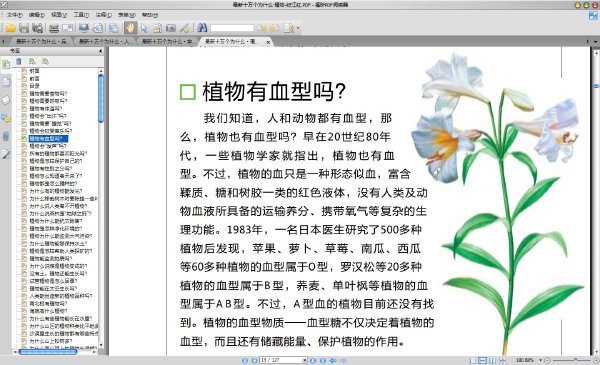
Task: Open the Comments panel icon
Action: tap(6, 118)
